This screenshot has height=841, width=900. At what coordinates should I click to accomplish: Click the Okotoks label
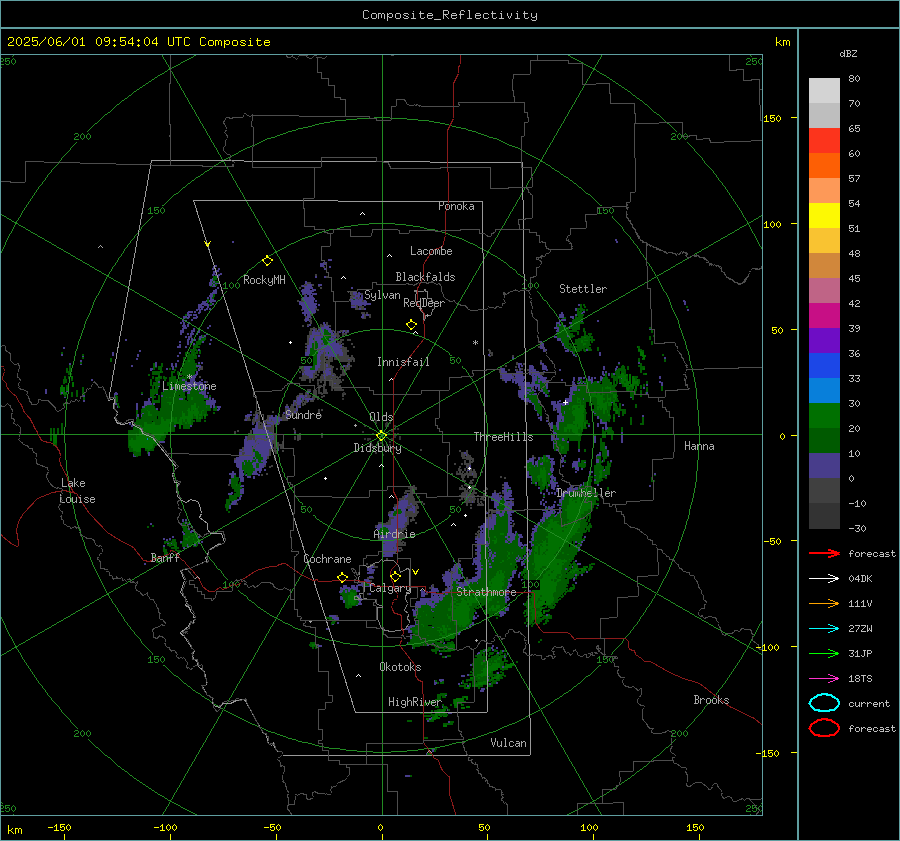tap(400, 667)
